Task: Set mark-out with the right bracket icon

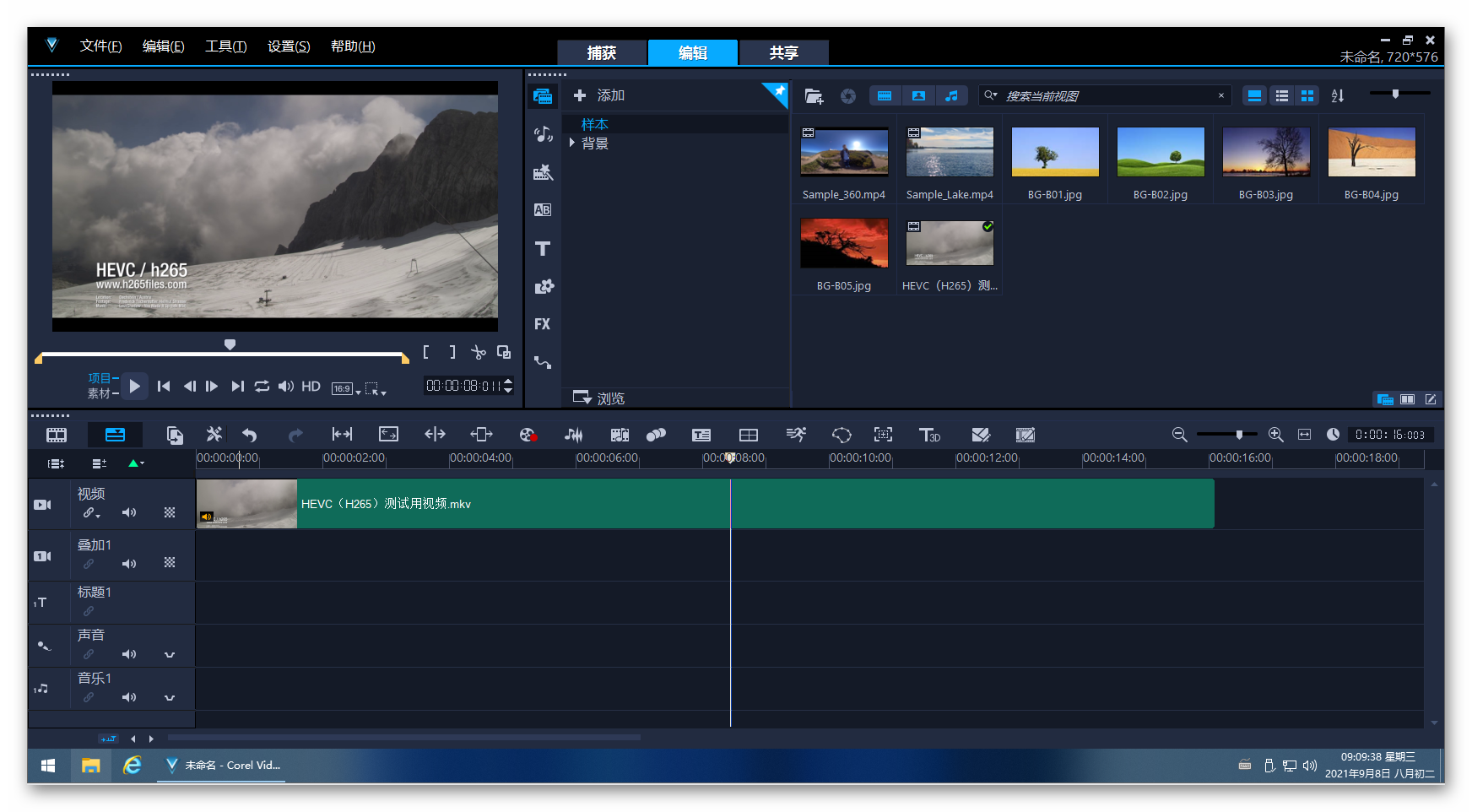Action: (452, 352)
